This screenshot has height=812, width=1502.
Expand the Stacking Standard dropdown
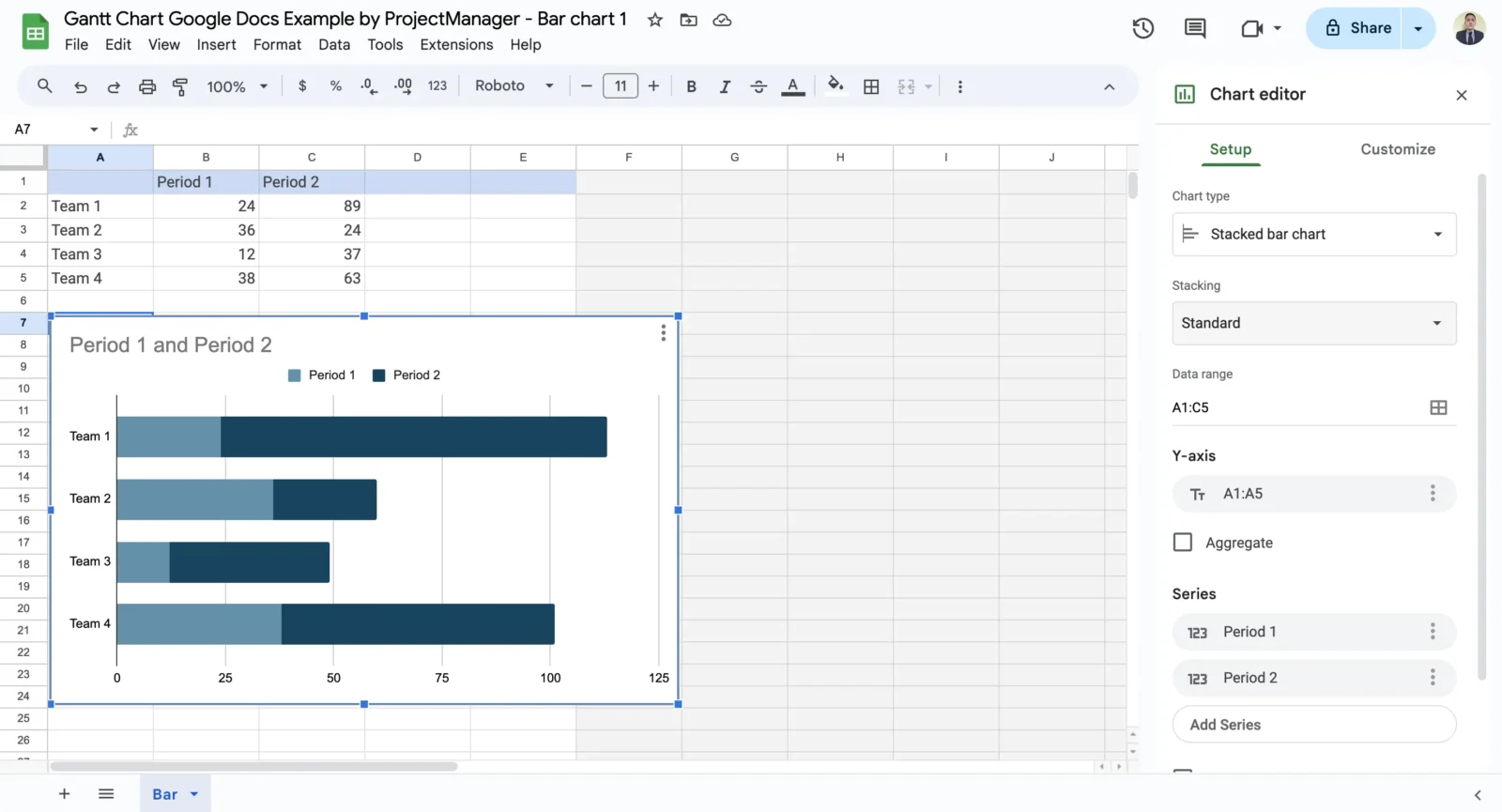[x=1314, y=323]
